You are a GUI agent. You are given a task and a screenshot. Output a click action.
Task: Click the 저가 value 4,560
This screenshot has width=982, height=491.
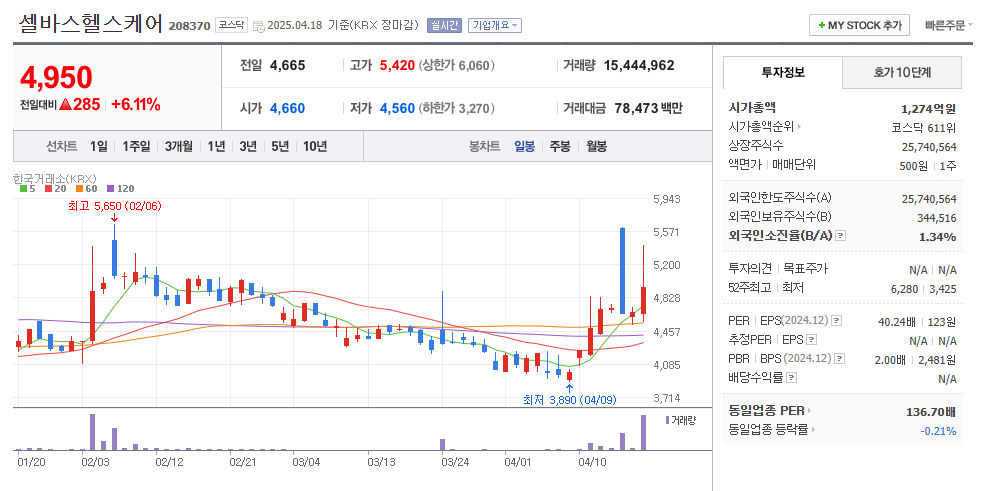click(397, 108)
